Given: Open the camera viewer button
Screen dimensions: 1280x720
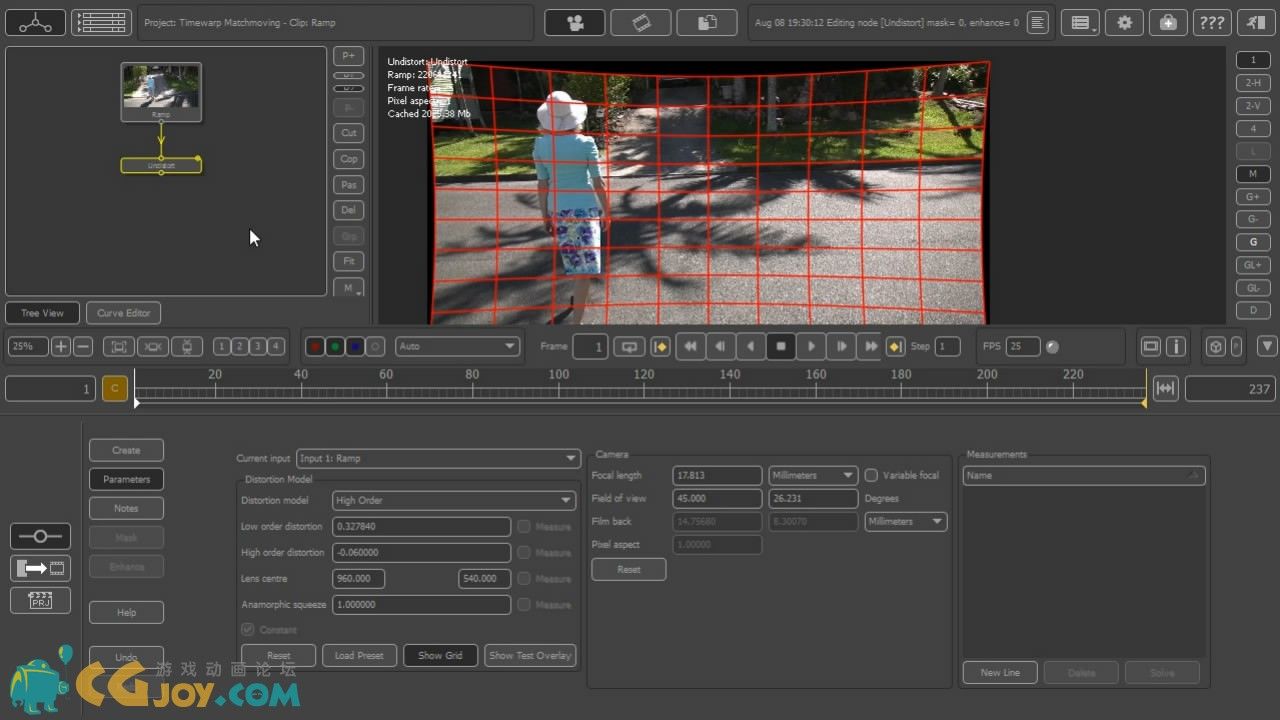Looking at the screenshot, I should [574, 22].
